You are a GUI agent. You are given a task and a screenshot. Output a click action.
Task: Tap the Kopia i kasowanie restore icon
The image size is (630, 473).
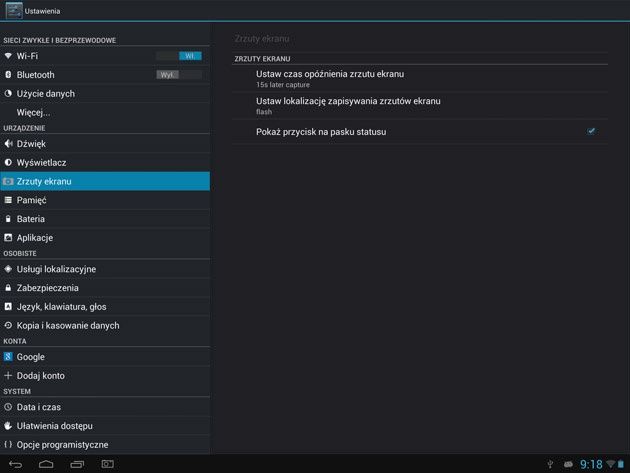(x=8, y=326)
